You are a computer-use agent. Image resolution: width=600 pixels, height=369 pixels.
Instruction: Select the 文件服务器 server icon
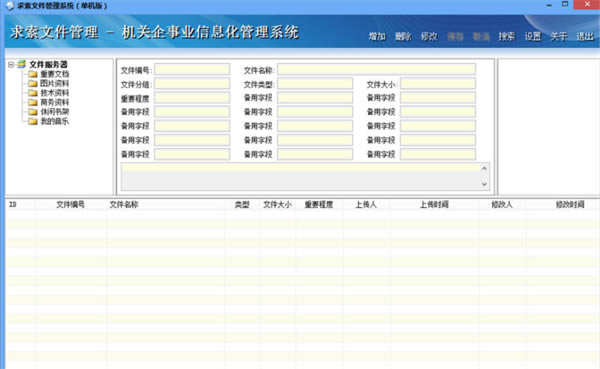[22, 64]
